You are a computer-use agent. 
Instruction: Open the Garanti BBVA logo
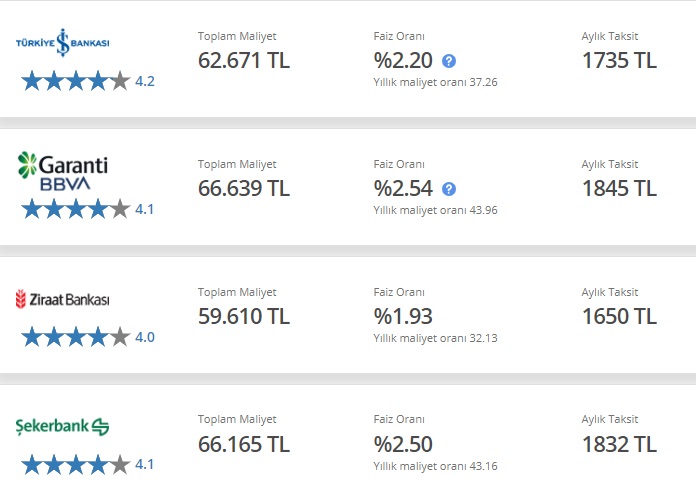63,171
